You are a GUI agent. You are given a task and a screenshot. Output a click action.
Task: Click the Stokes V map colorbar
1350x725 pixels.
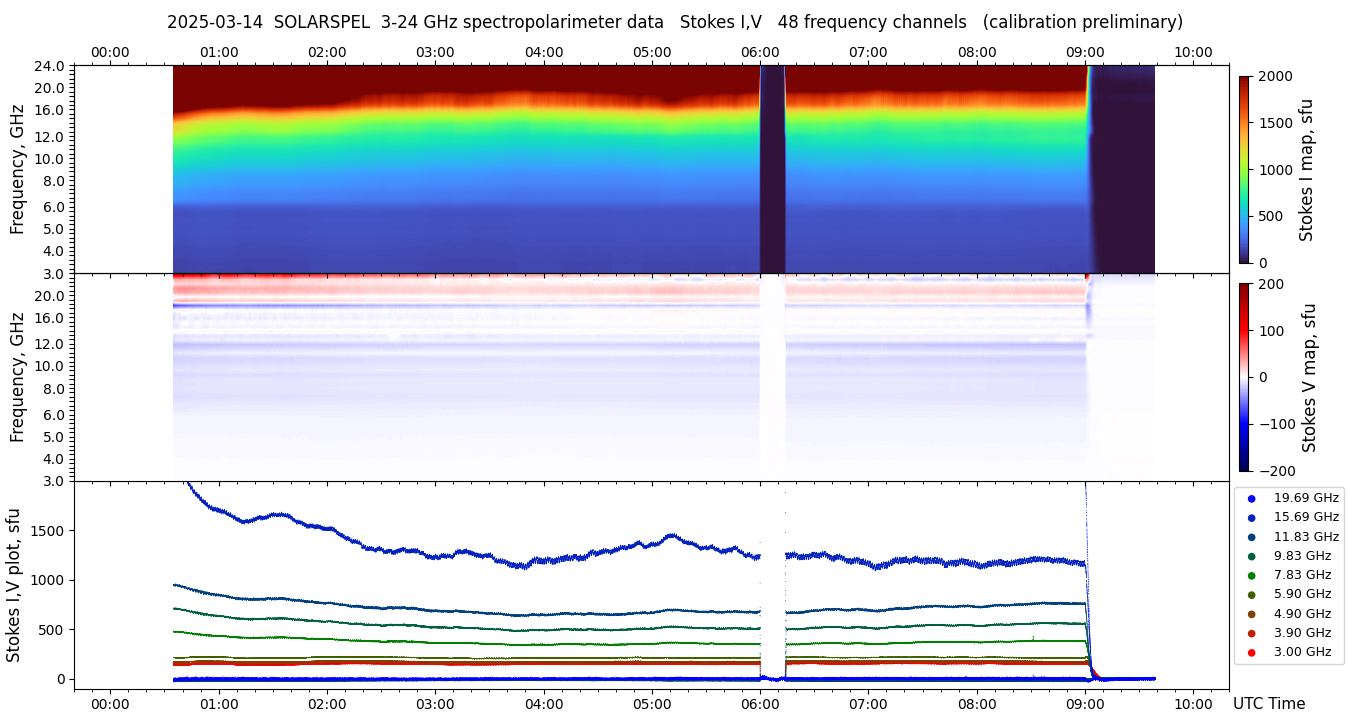pos(1244,377)
